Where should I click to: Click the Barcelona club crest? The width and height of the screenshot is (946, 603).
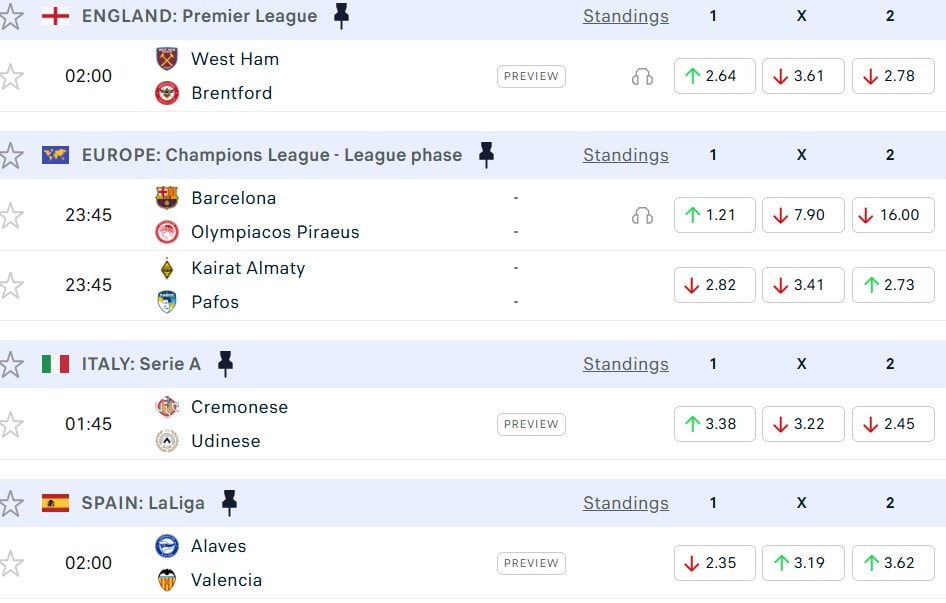(x=167, y=198)
